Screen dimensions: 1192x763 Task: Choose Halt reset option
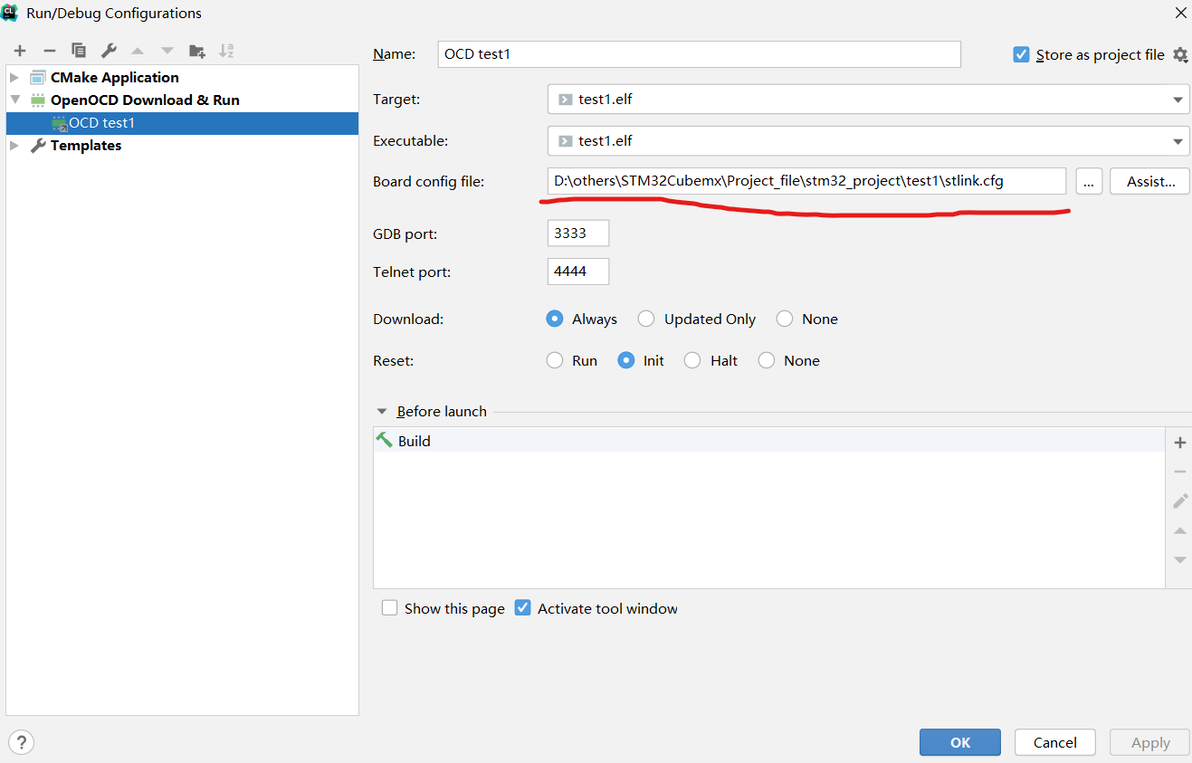[692, 361]
